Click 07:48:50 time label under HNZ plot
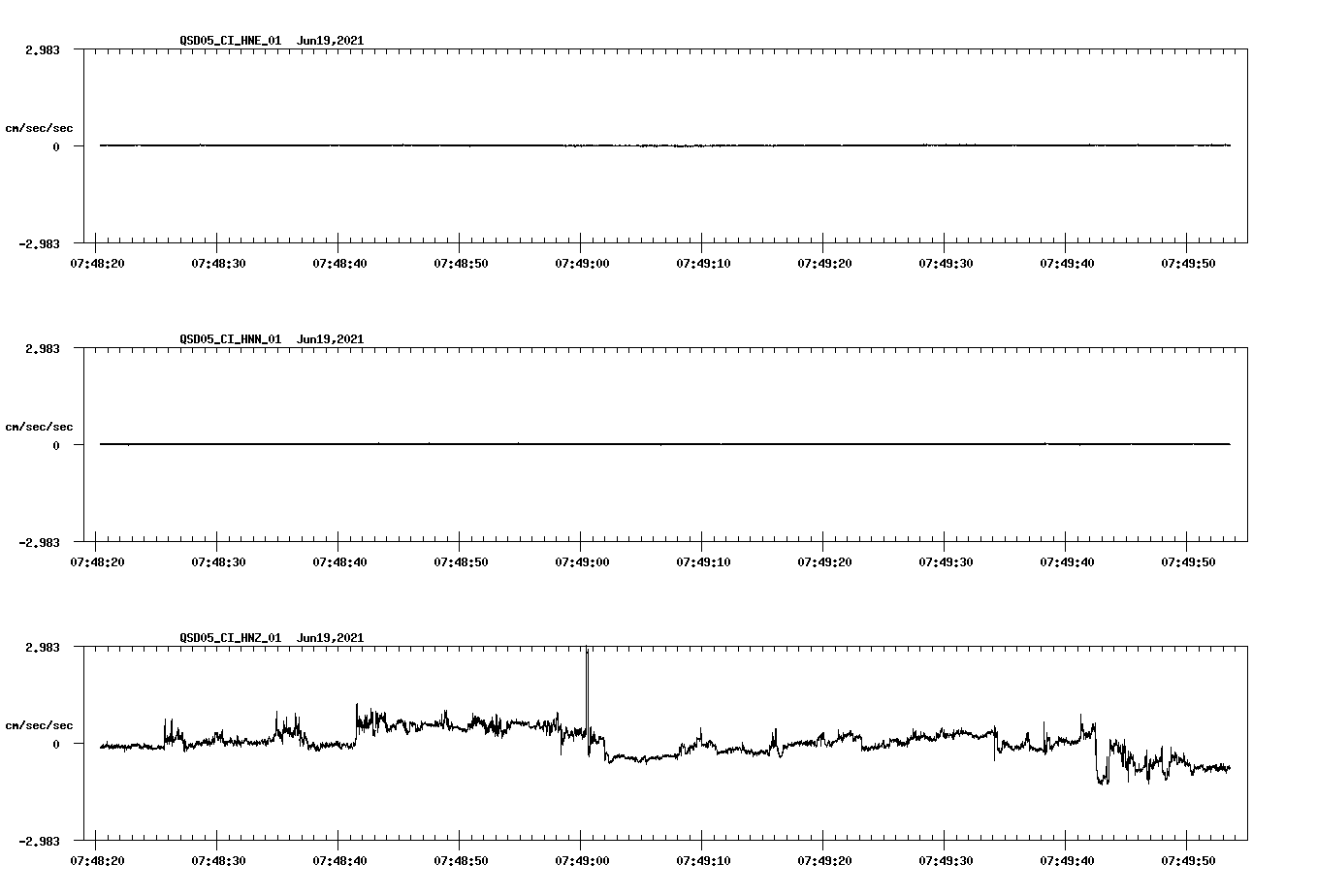This screenshot has width=1317, height=896. [461, 860]
